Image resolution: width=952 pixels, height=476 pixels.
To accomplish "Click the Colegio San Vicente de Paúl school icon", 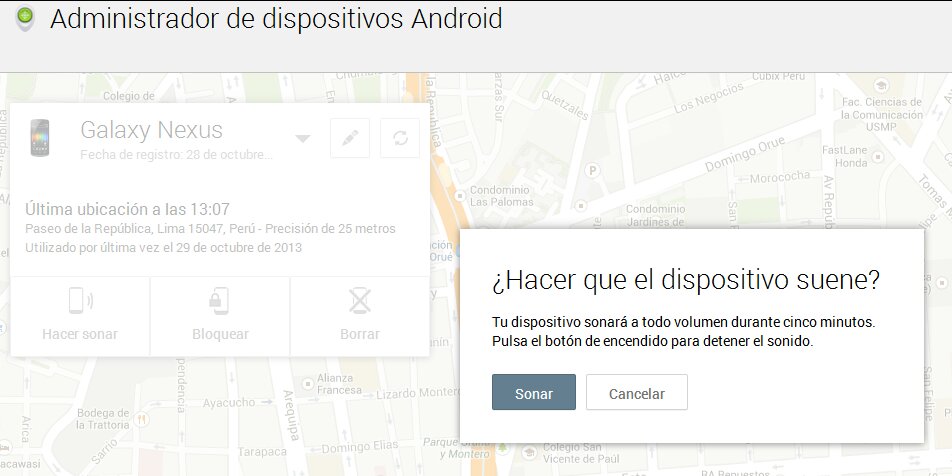I will click(528, 452).
